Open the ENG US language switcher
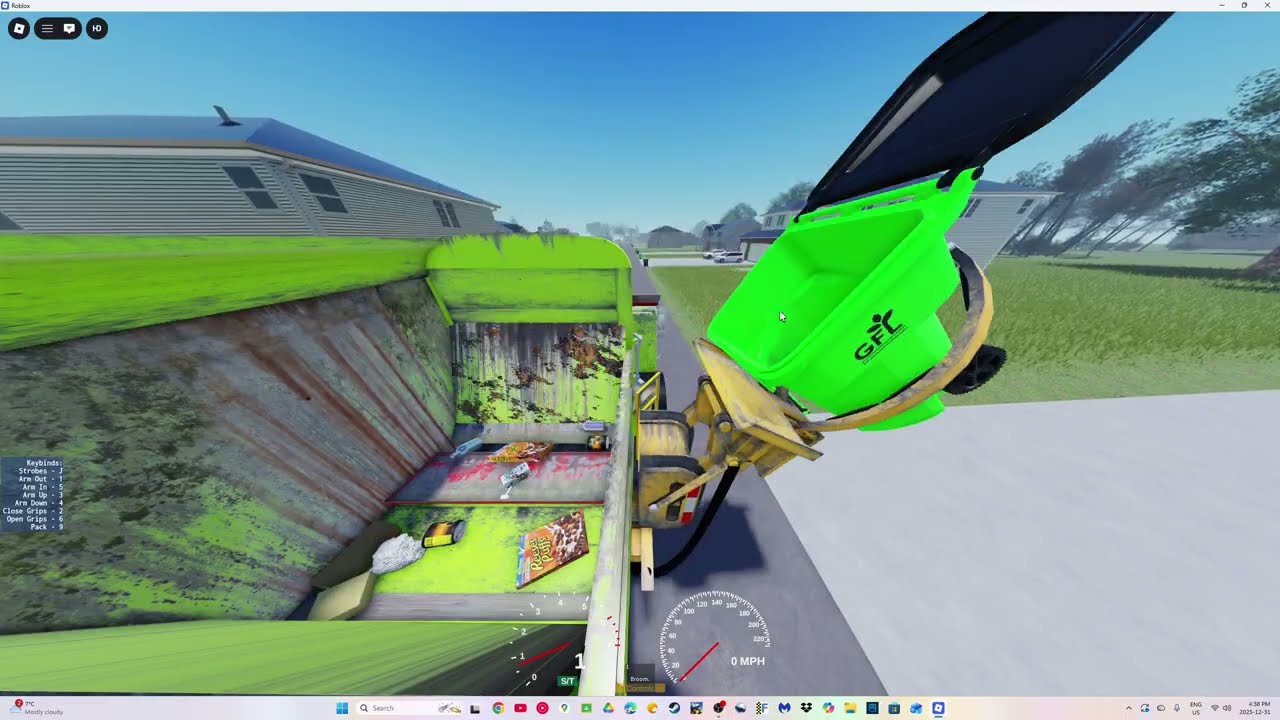 [1196, 708]
